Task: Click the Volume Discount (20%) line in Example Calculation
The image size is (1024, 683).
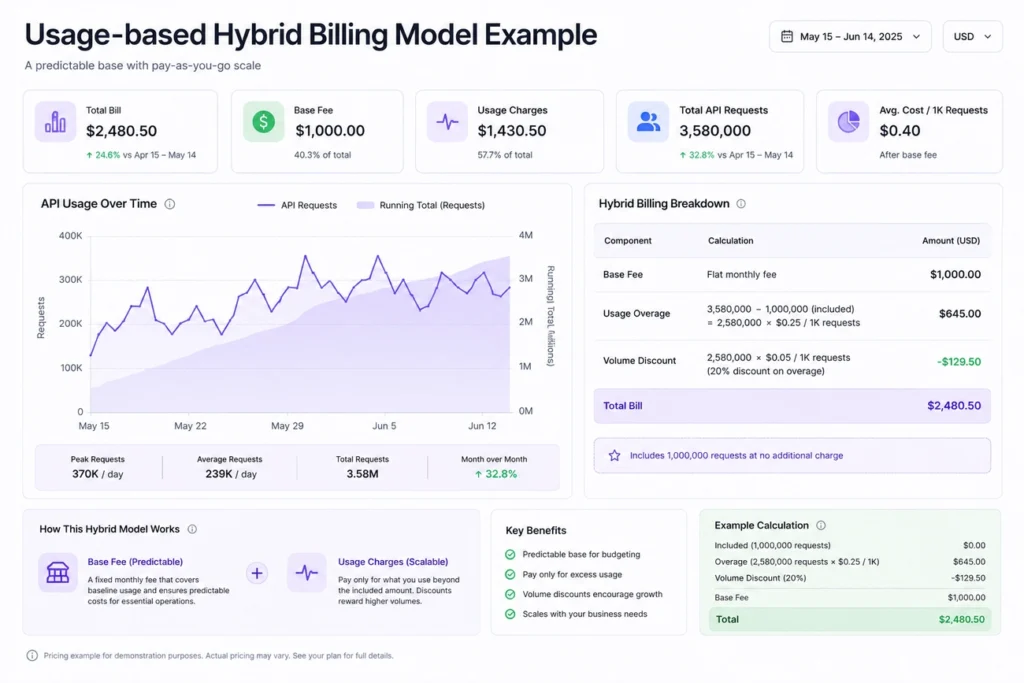Action: (850, 578)
